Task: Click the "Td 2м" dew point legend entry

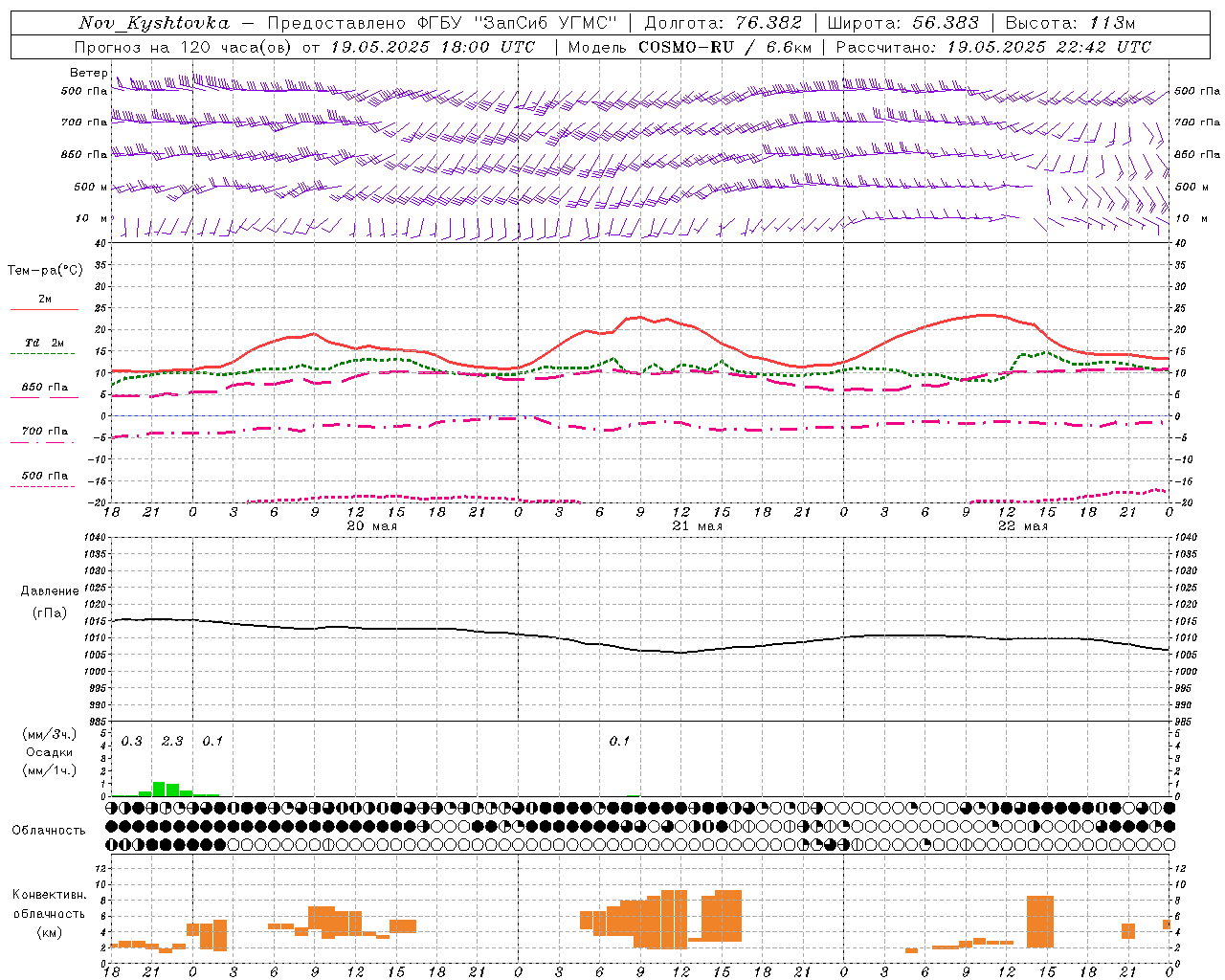Action: (x=45, y=343)
